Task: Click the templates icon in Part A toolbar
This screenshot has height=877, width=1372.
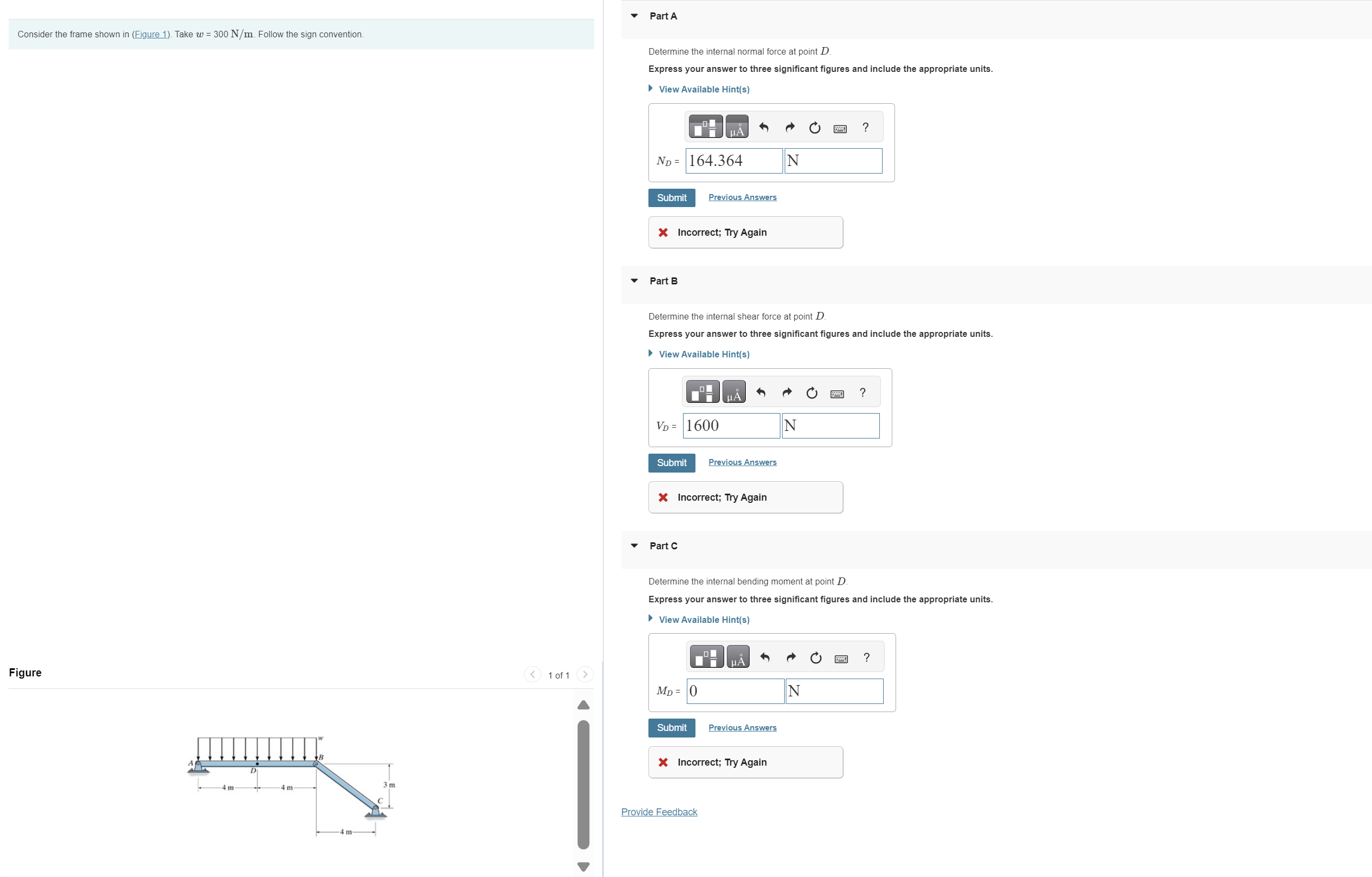Action: click(x=705, y=127)
